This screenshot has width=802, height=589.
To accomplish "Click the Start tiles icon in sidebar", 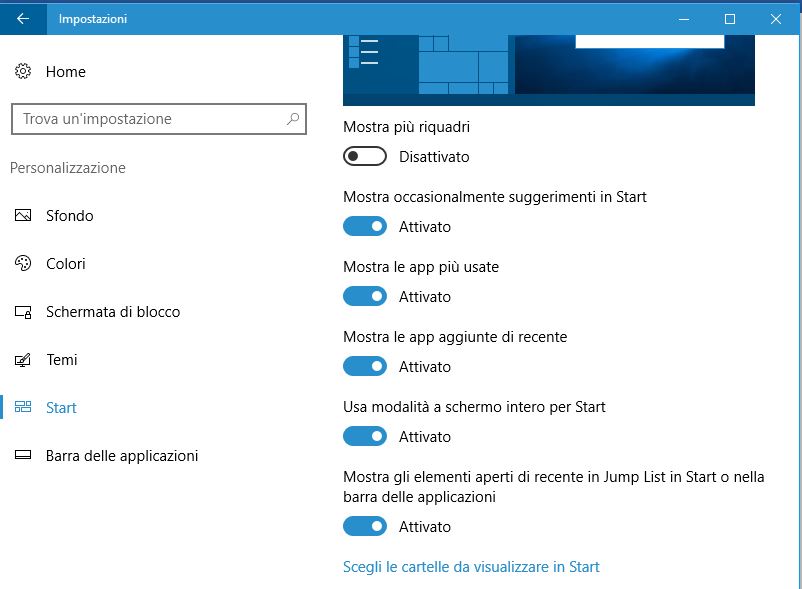I will pos(23,408).
